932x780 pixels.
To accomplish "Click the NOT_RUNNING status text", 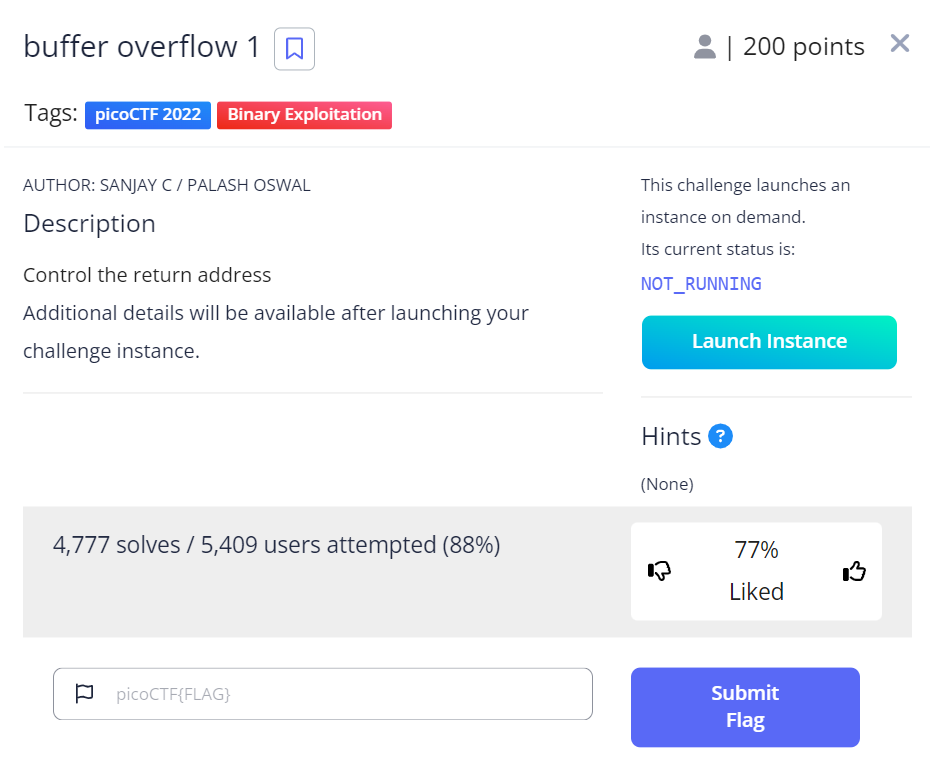I will [x=700, y=284].
